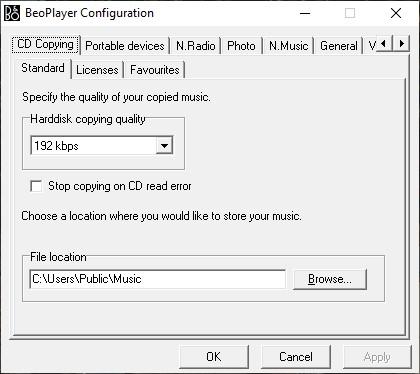420x374 pixels.
Task: Open the Harddisk copying quality dropdown arrow
Action: 164,146
